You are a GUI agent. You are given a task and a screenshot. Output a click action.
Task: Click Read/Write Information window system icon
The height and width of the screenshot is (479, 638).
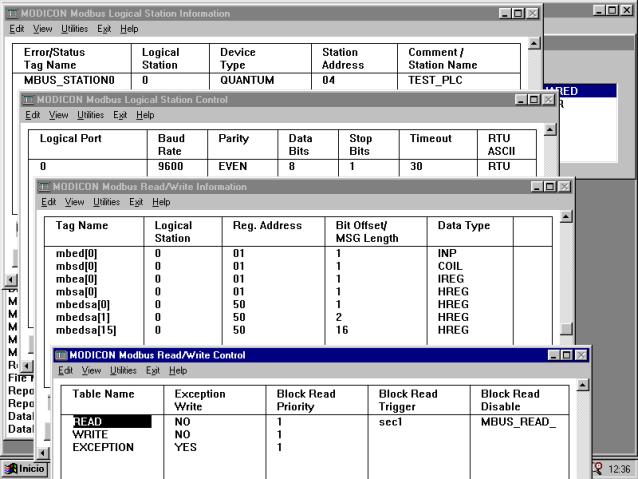pyautogui.click(x=44, y=187)
